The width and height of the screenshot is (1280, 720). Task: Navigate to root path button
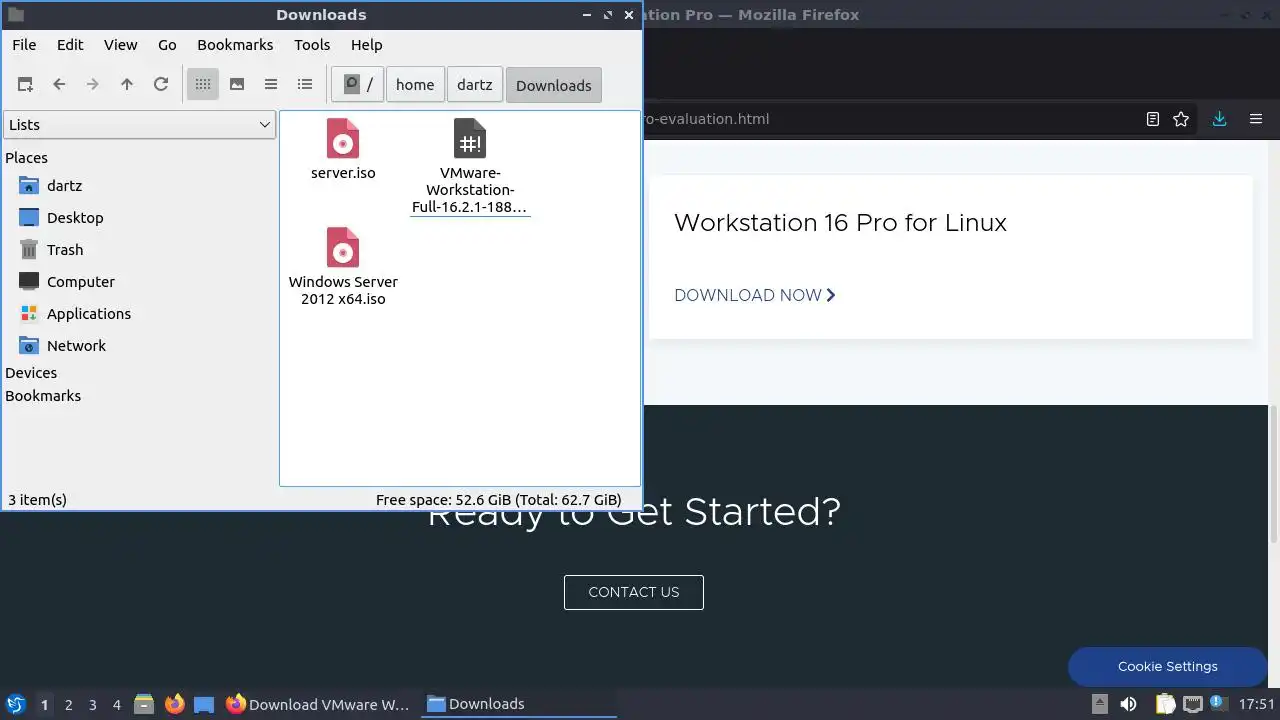click(x=358, y=85)
